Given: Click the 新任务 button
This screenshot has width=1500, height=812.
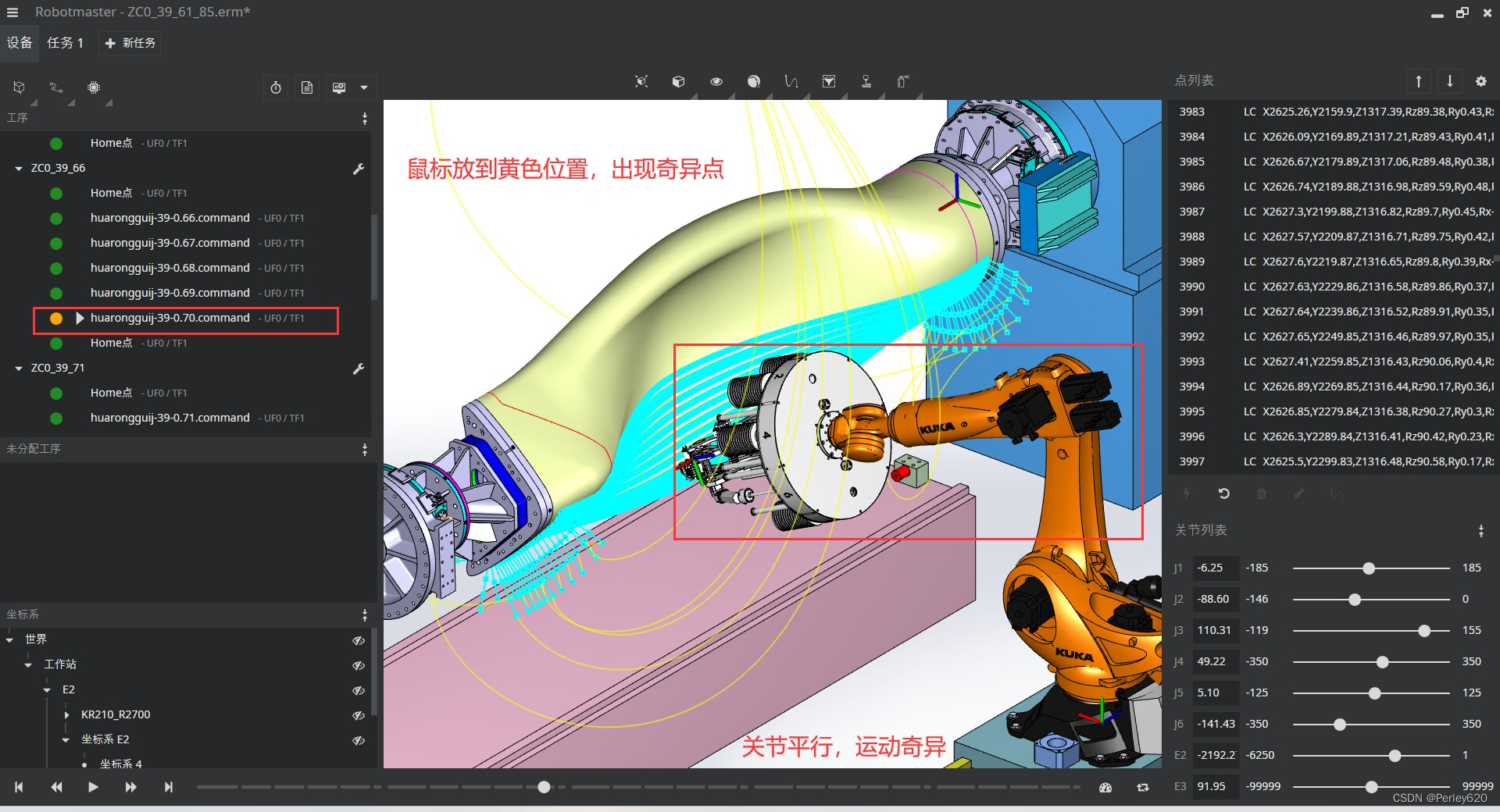Looking at the screenshot, I should coord(130,43).
